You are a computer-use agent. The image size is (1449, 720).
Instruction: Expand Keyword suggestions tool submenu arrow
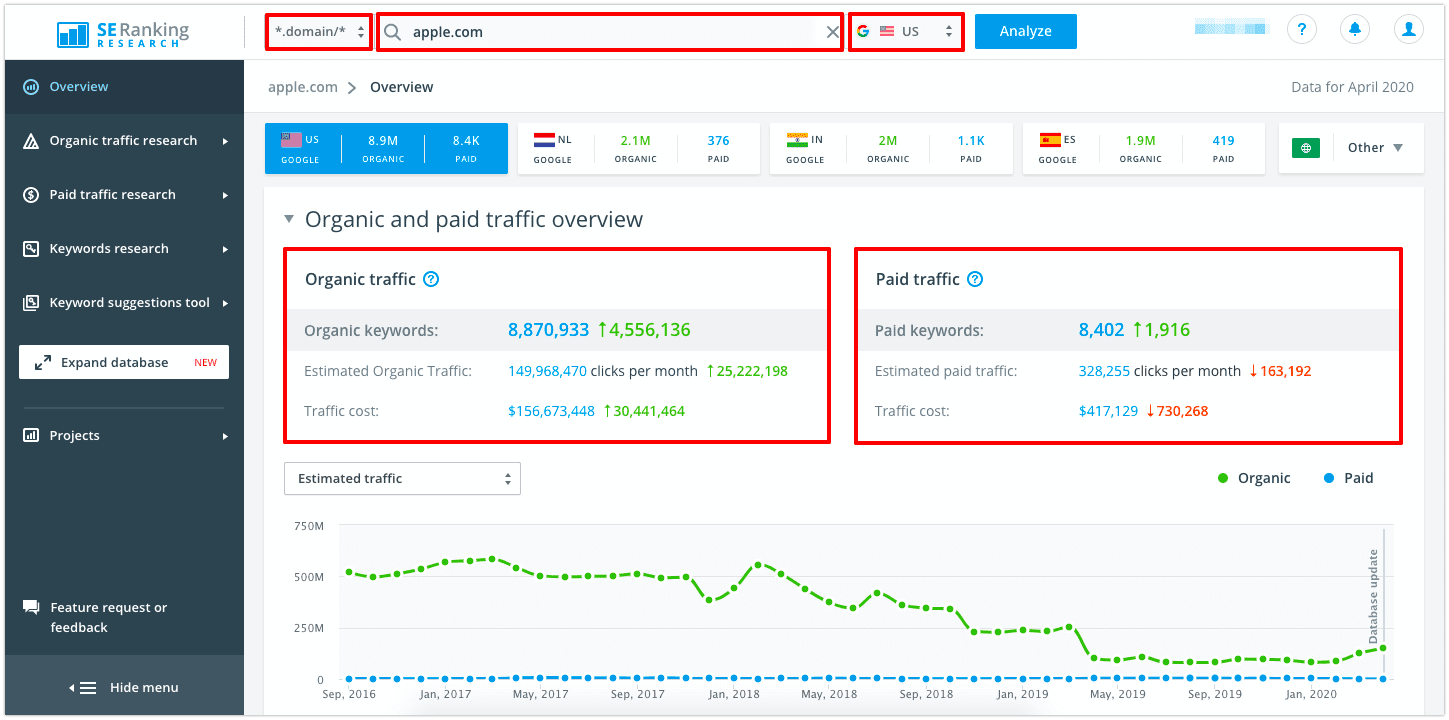(x=225, y=303)
